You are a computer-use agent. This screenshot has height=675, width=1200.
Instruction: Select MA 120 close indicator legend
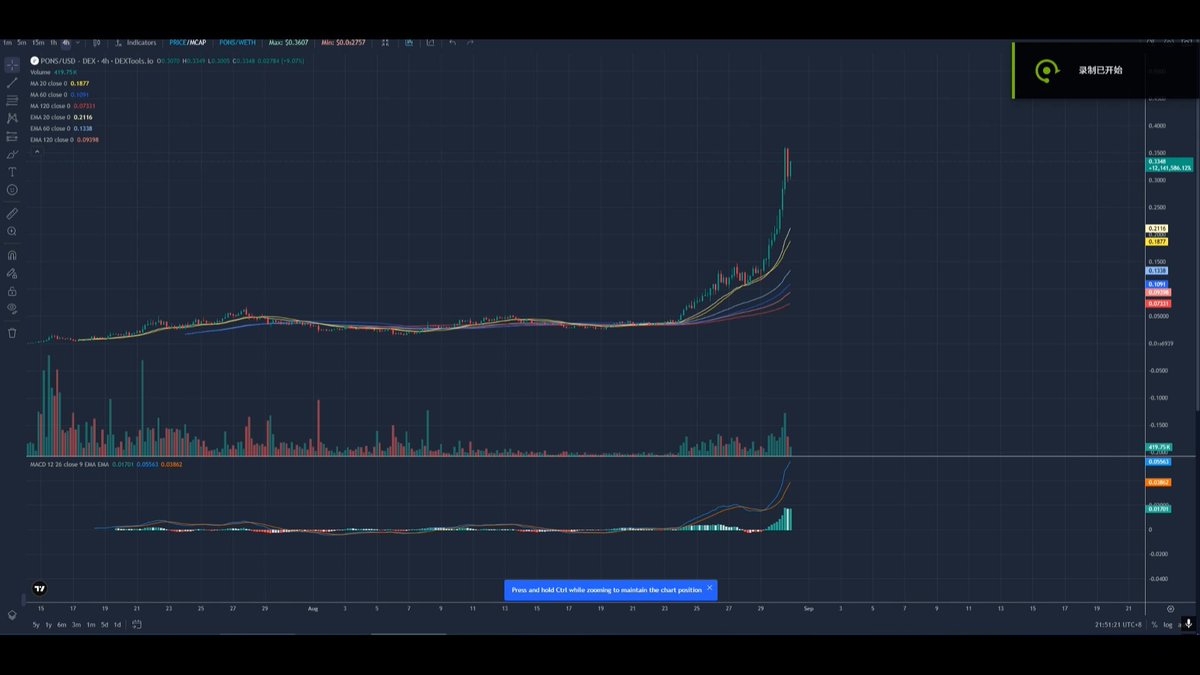click(x=63, y=106)
